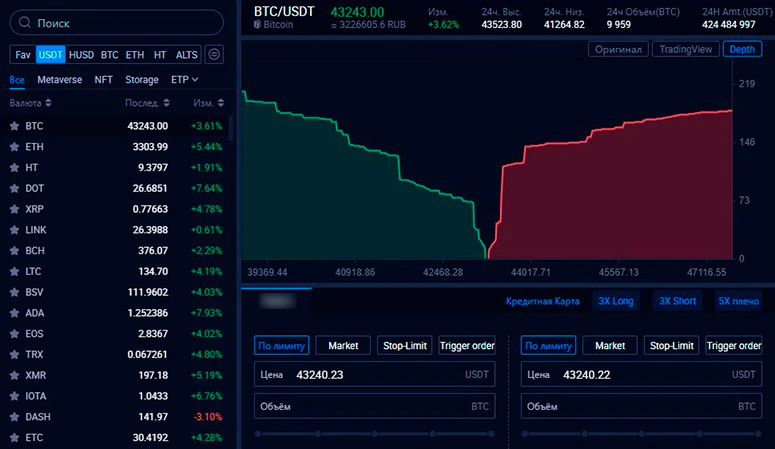Set buy amount percentage slider
The height and width of the screenshot is (449, 775).
(x=375, y=434)
